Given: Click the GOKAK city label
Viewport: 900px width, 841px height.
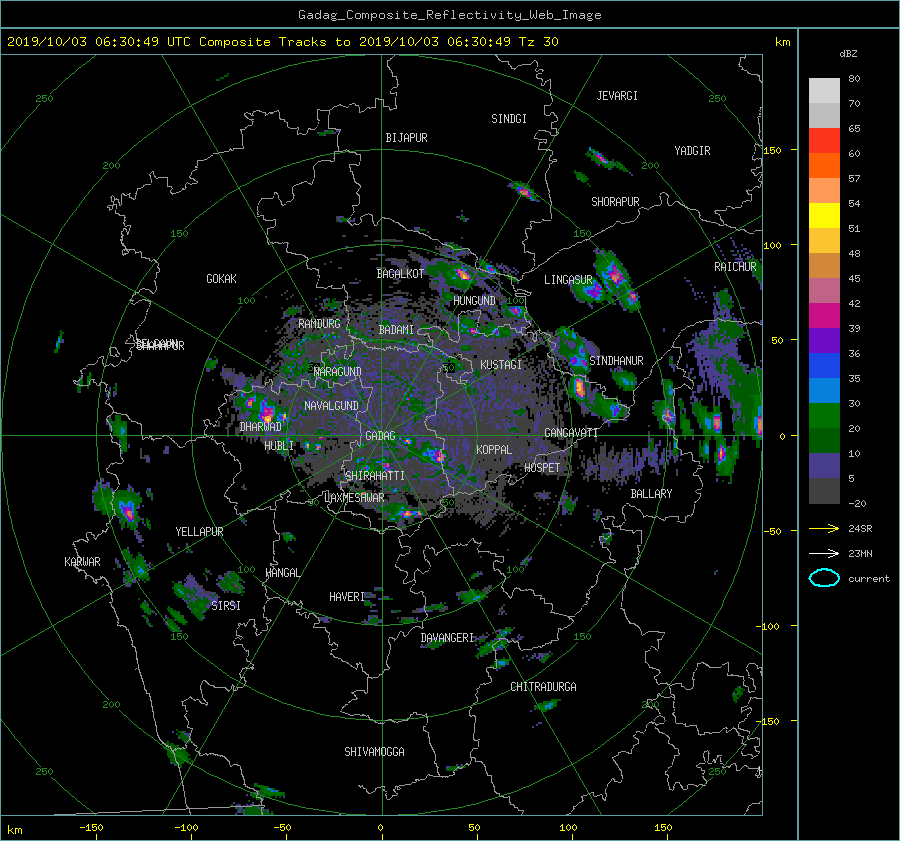Looking at the screenshot, I should point(221,278).
